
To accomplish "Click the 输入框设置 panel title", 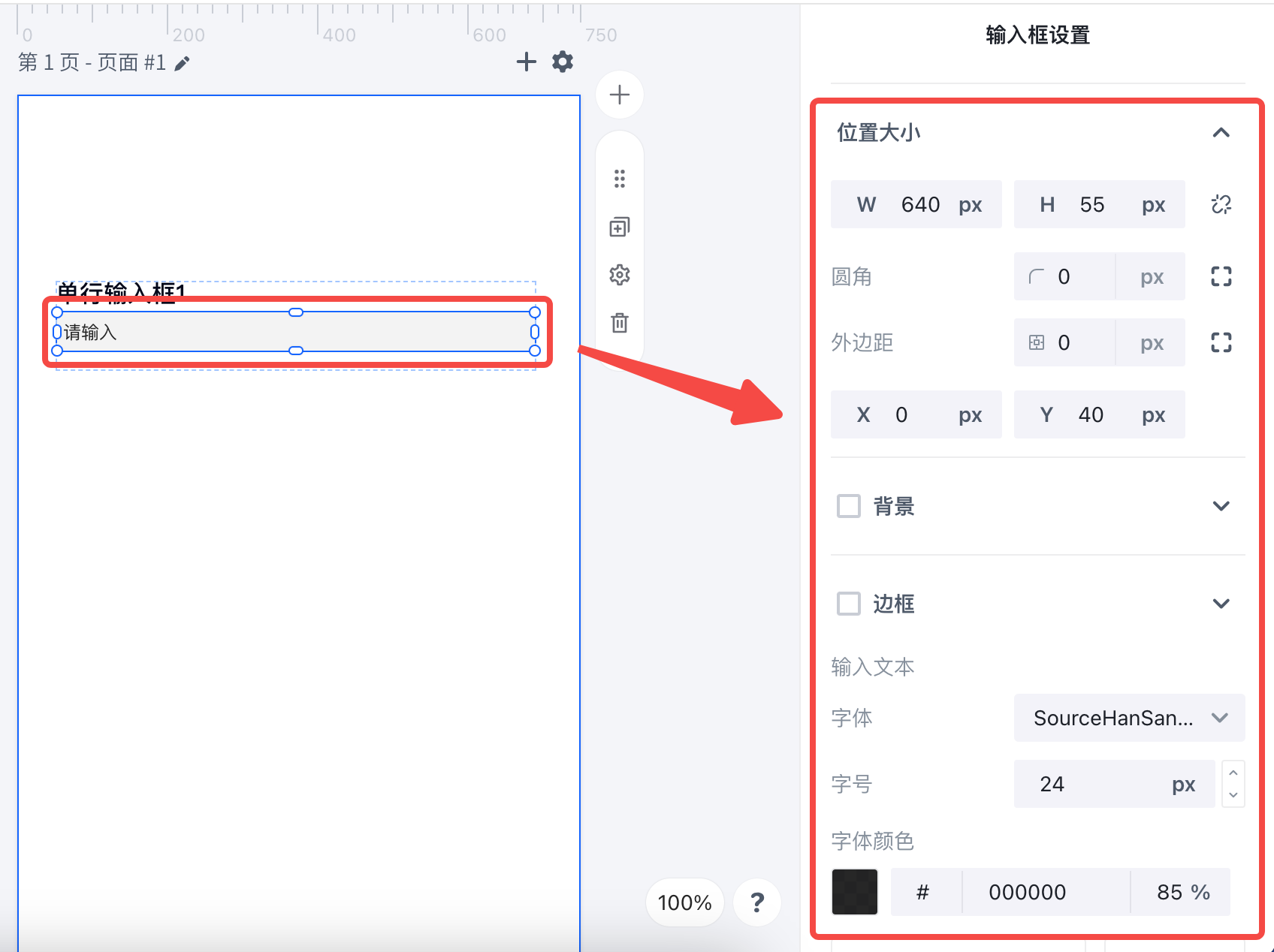I will pos(1037,35).
